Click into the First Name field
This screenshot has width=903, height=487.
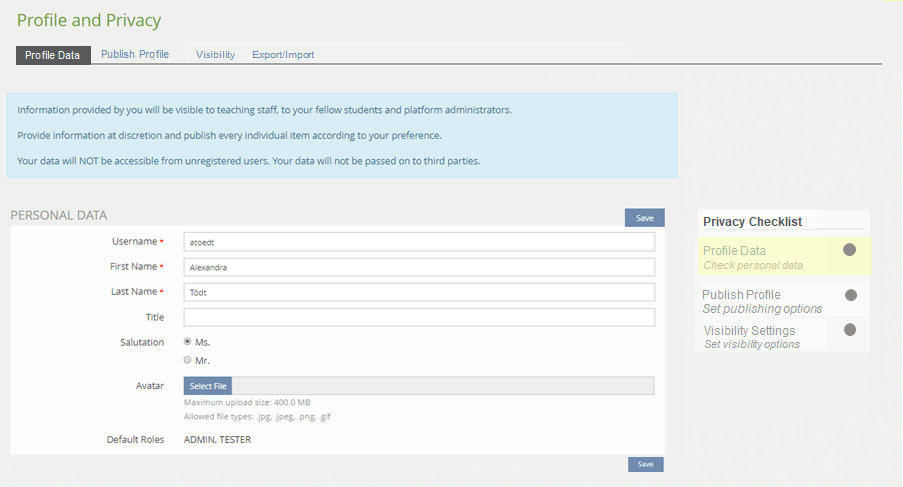(x=419, y=267)
